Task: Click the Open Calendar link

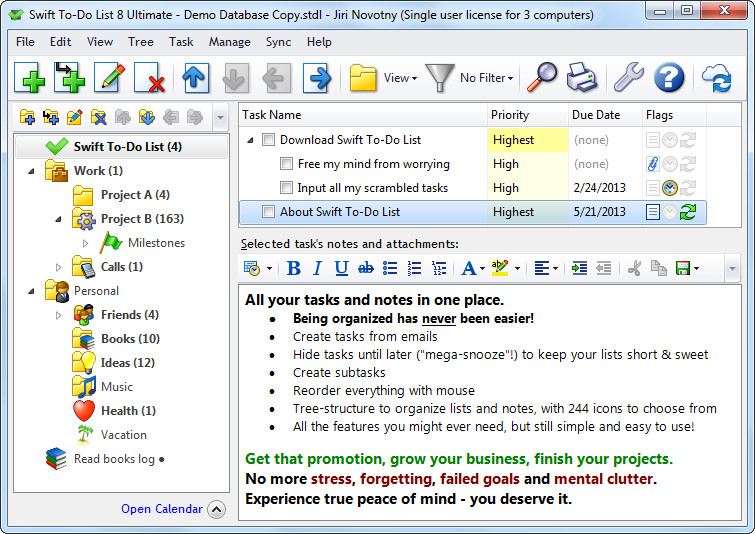Action: 162,509
